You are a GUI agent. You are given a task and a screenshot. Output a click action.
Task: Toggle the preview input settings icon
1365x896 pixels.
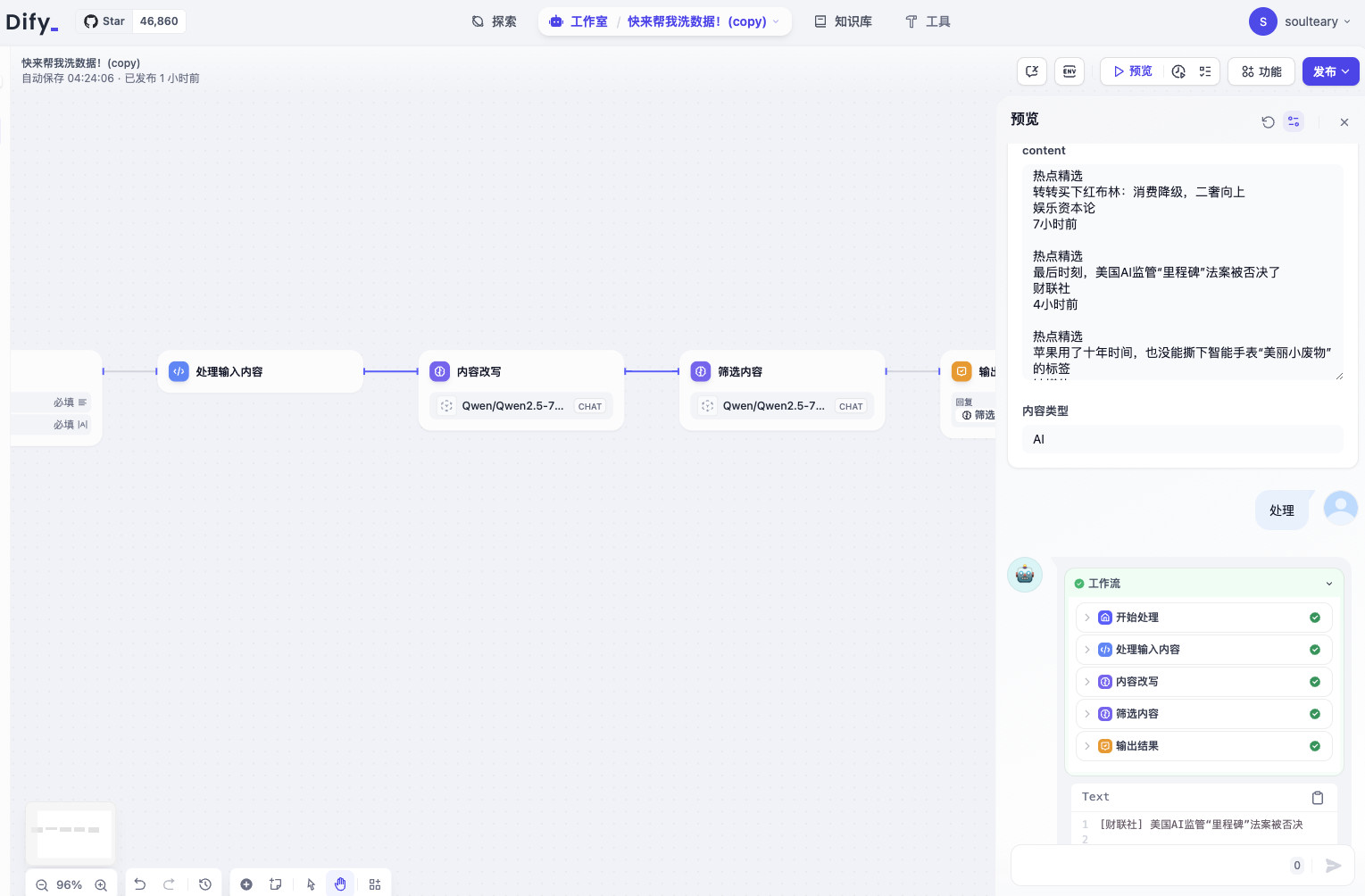pyautogui.click(x=1294, y=121)
